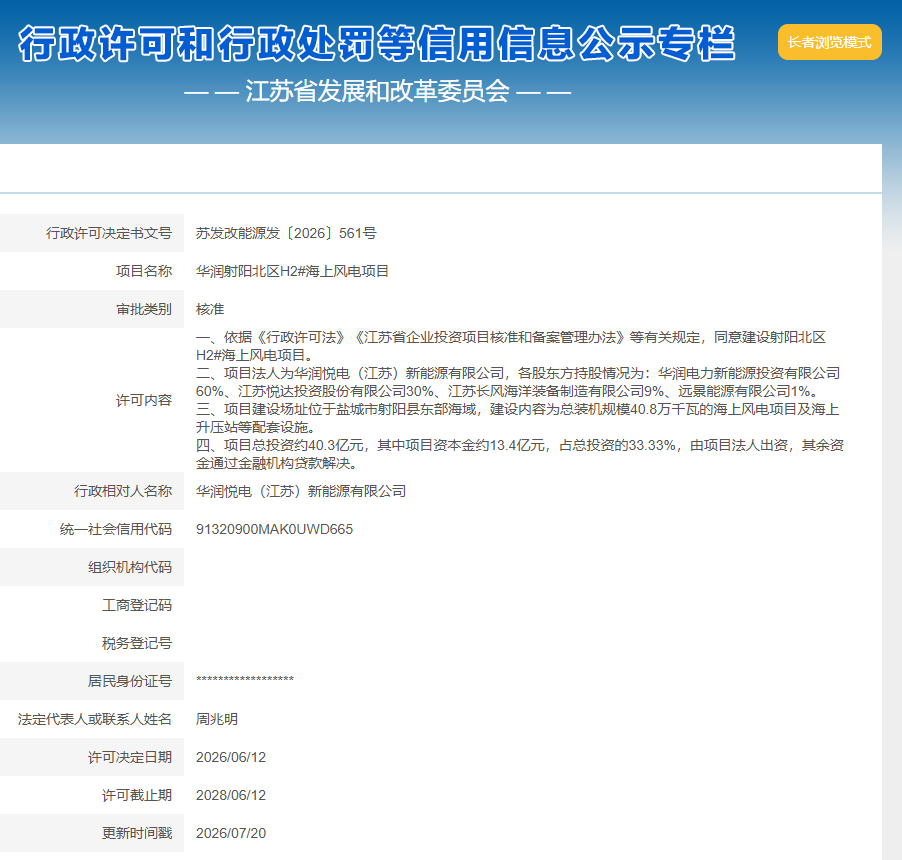Click the 居民身份证号 label
This screenshot has width=902, height=860.
tap(130, 681)
